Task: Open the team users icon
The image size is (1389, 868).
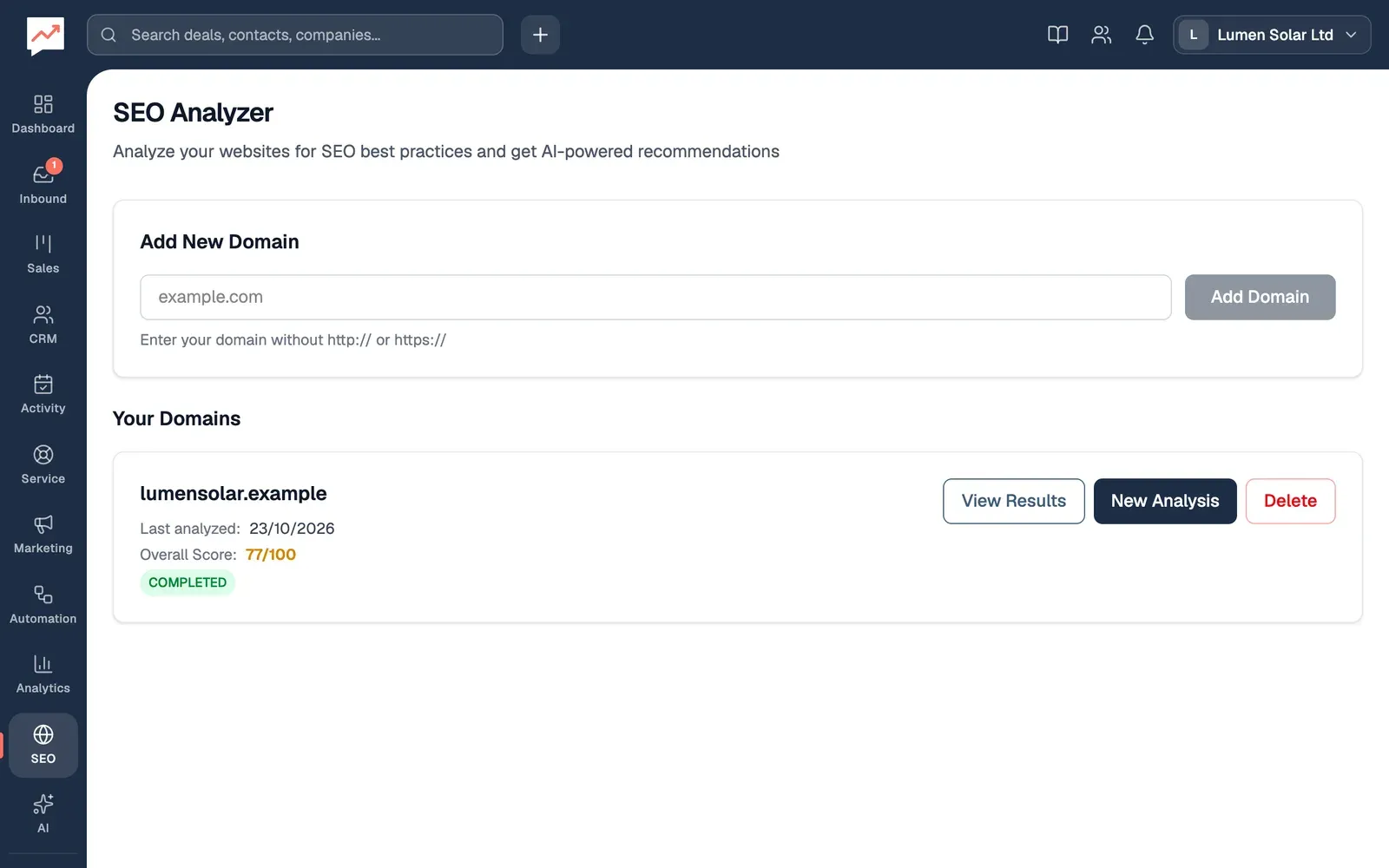Action: 1101,35
